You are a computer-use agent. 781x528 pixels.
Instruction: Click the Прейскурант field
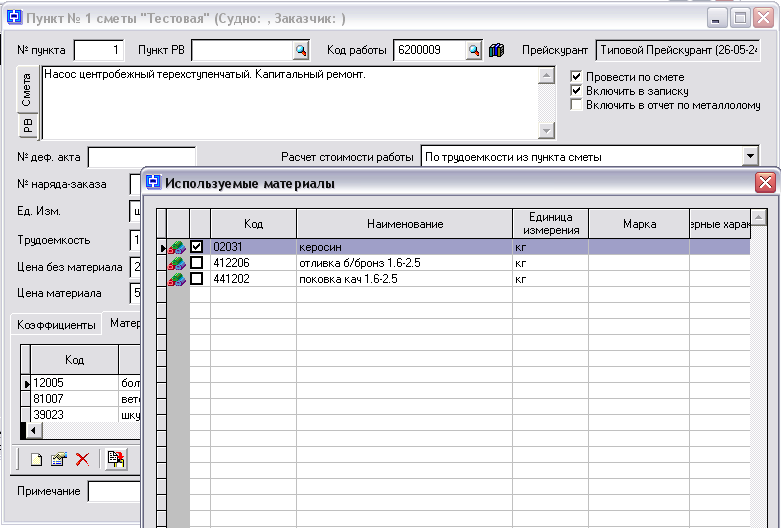678,50
